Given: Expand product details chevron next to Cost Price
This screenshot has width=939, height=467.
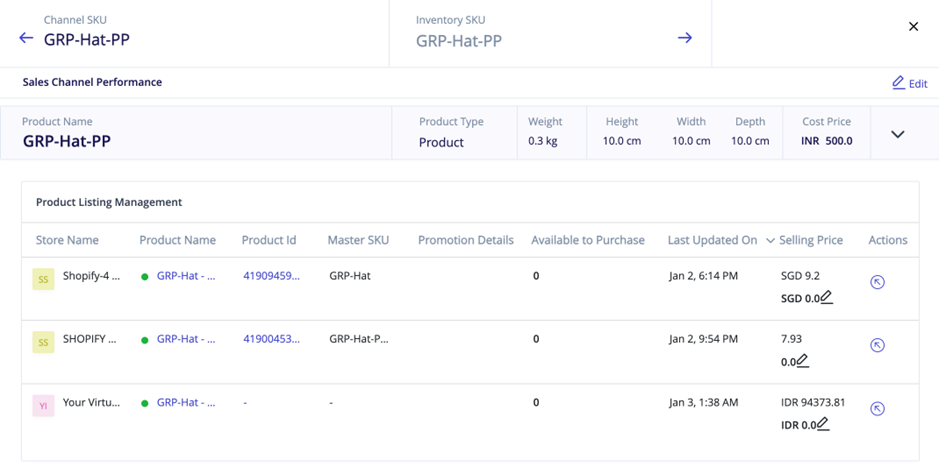Looking at the screenshot, I should tap(897, 134).
